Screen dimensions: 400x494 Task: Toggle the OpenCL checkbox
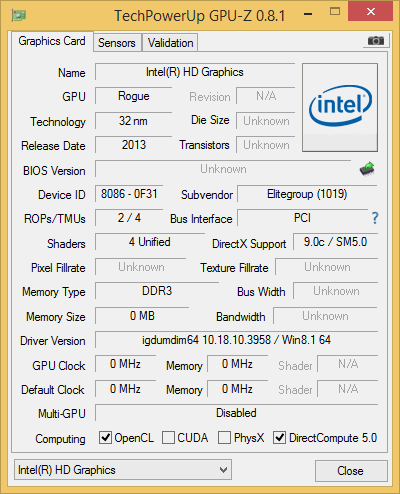(x=105, y=438)
